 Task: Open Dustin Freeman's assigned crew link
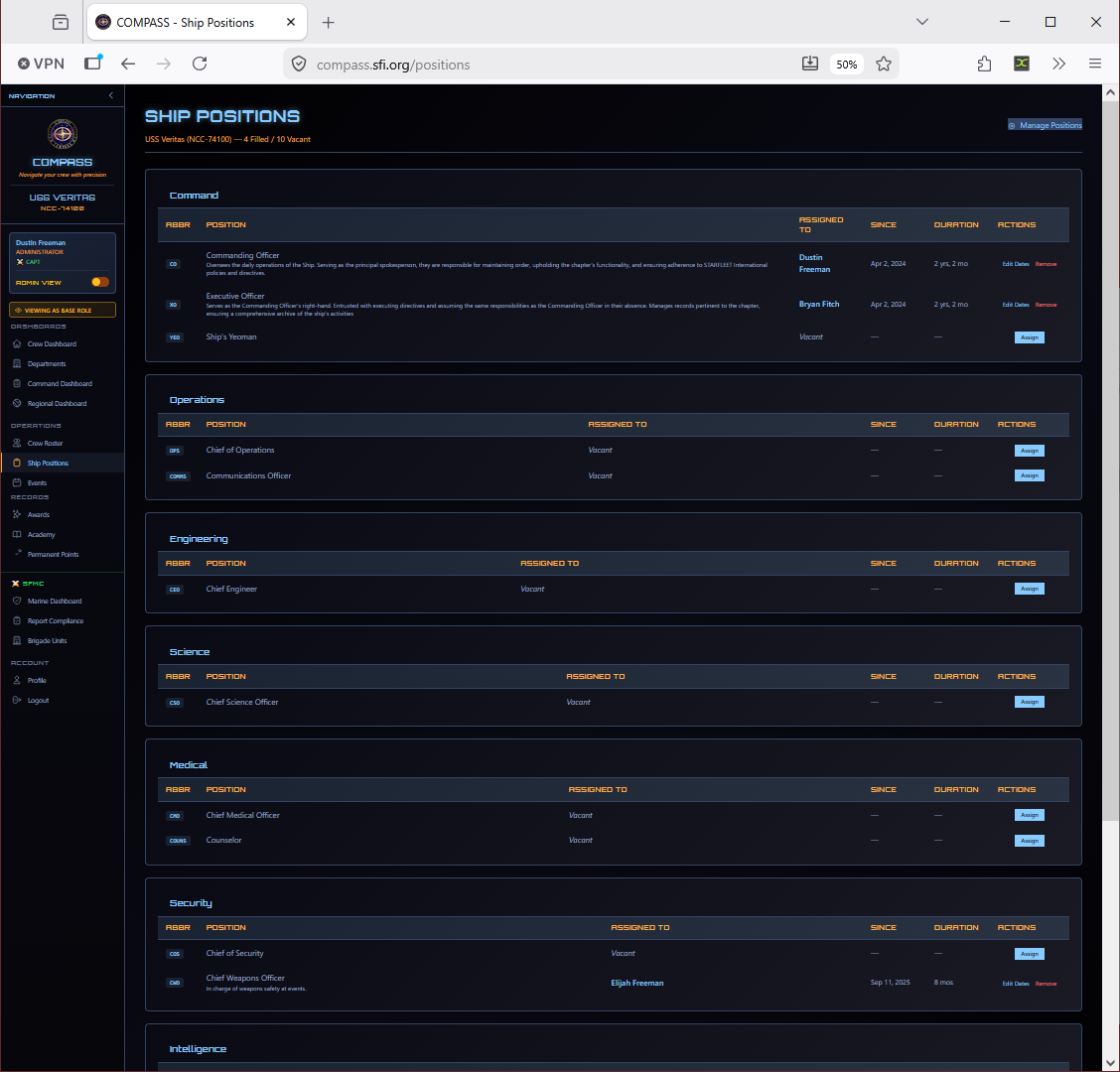click(x=814, y=264)
